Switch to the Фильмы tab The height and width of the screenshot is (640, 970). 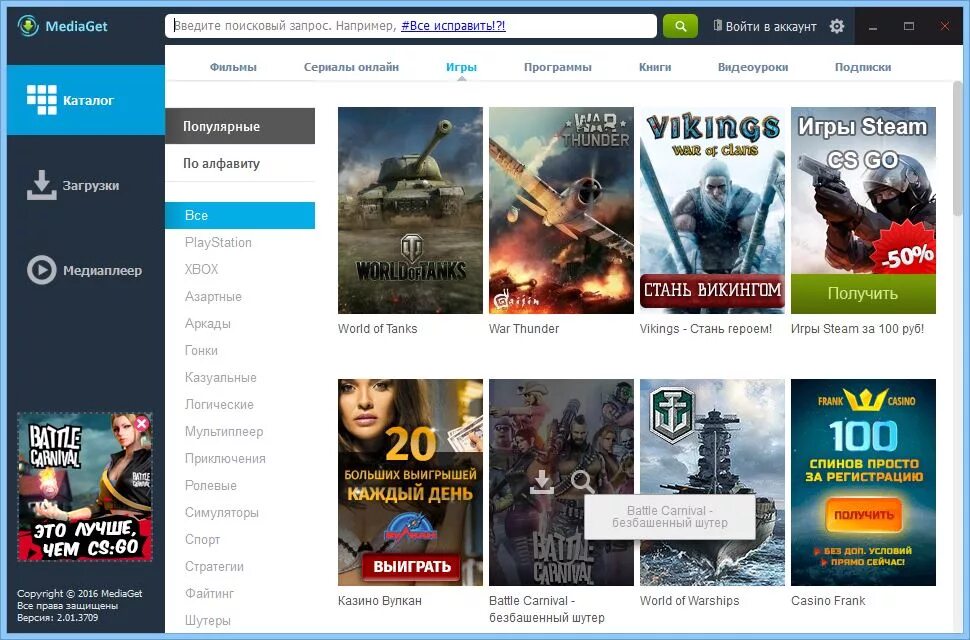click(x=233, y=67)
